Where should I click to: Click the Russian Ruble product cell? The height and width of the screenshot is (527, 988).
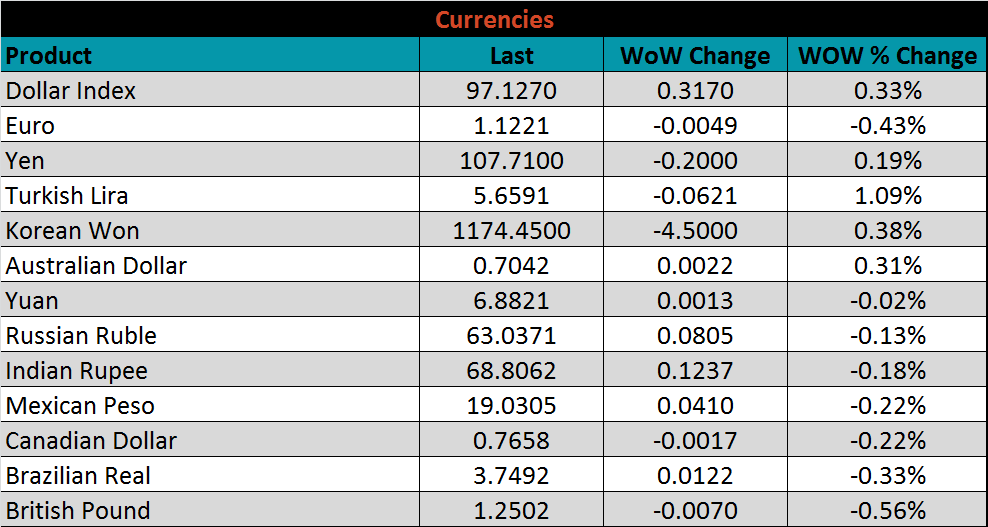[x=81, y=336]
